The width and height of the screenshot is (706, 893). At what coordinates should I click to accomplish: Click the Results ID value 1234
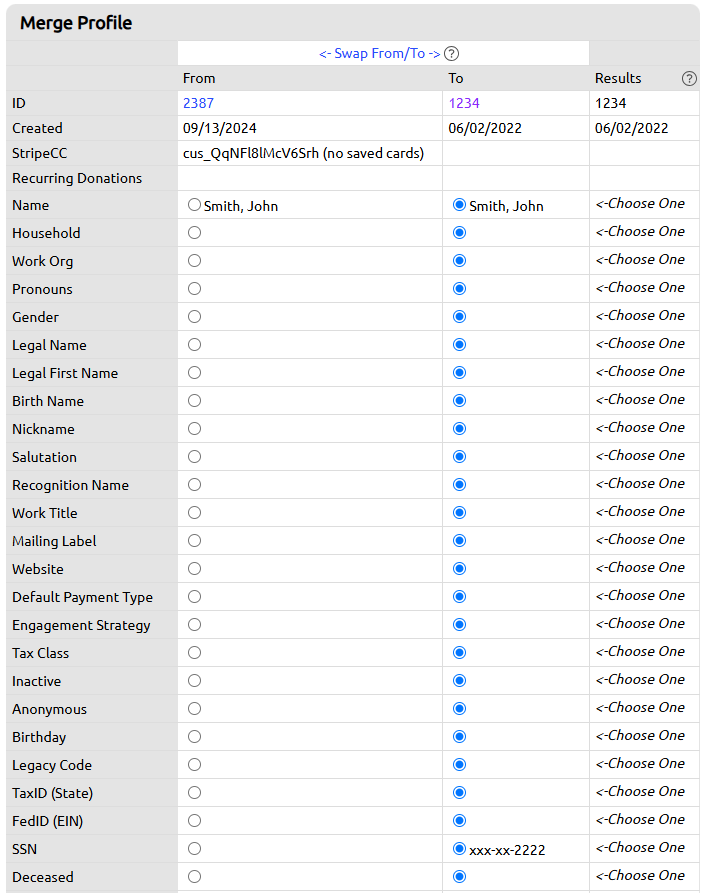[x=610, y=103]
